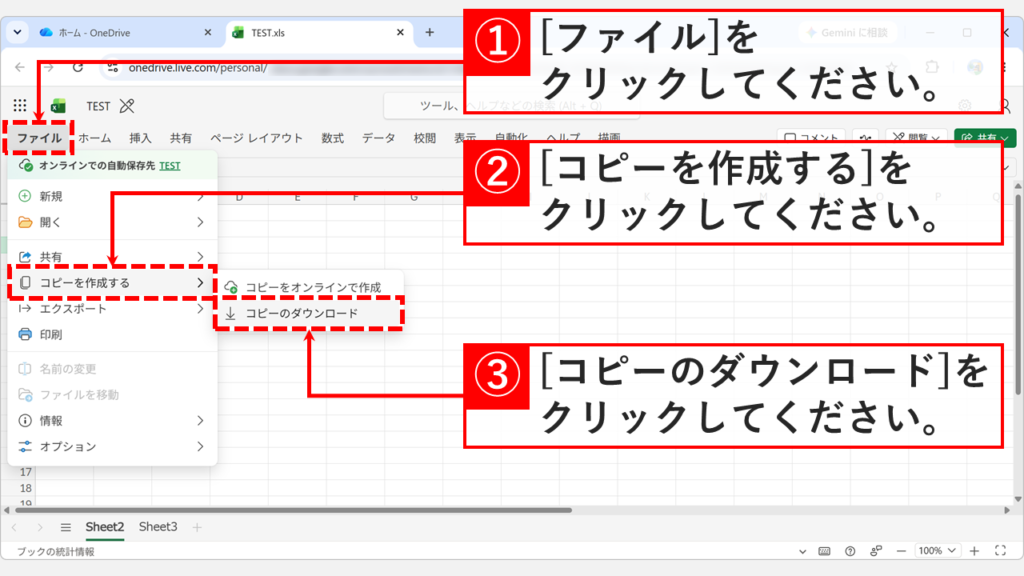Viewport: 1024px width, 576px height.
Task: Expand the コピーを作成する submenu chevron
Action: click(200, 283)
